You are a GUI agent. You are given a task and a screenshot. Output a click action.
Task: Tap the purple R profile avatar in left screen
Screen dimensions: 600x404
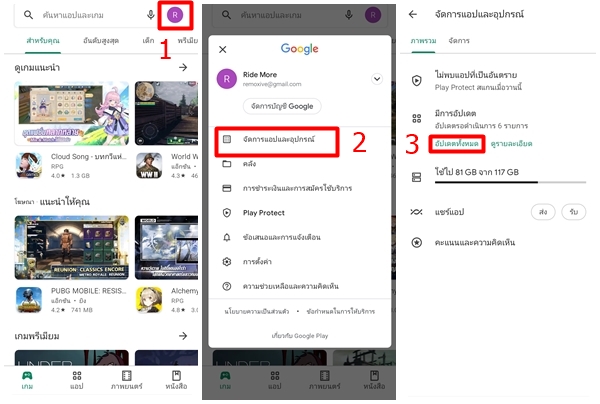coord(175,15)
